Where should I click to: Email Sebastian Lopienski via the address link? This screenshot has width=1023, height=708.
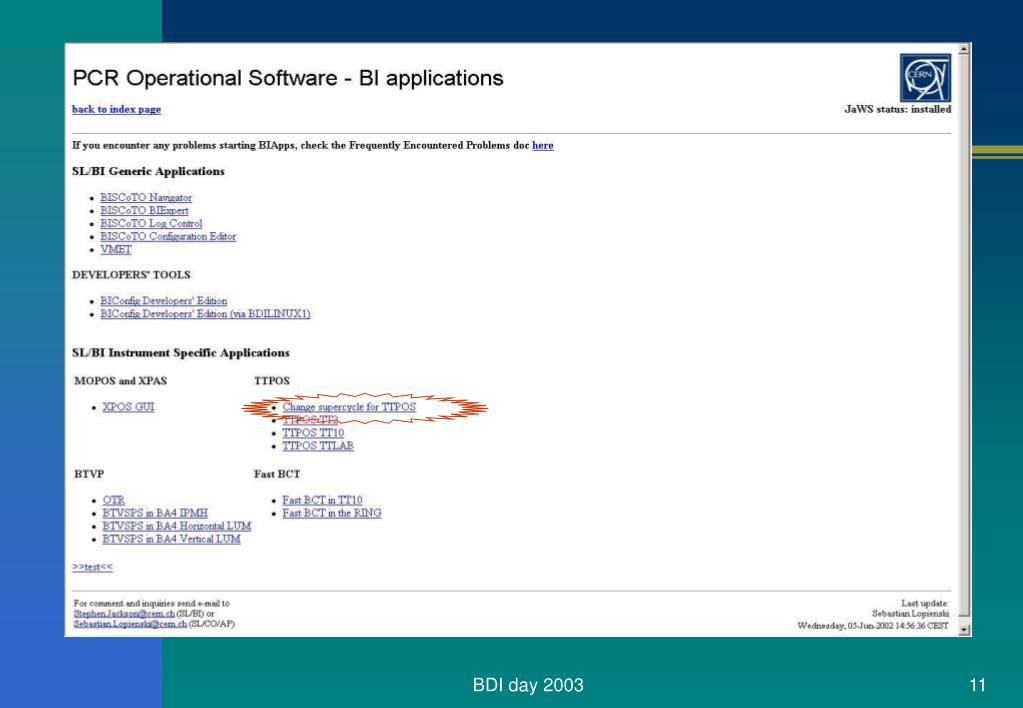[130, 624]
